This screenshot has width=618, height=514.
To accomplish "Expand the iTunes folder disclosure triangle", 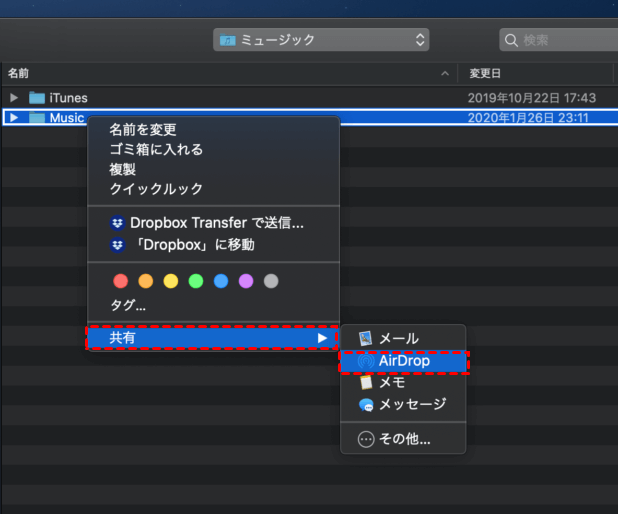I will pyautogui.click(x=14, y=97).
